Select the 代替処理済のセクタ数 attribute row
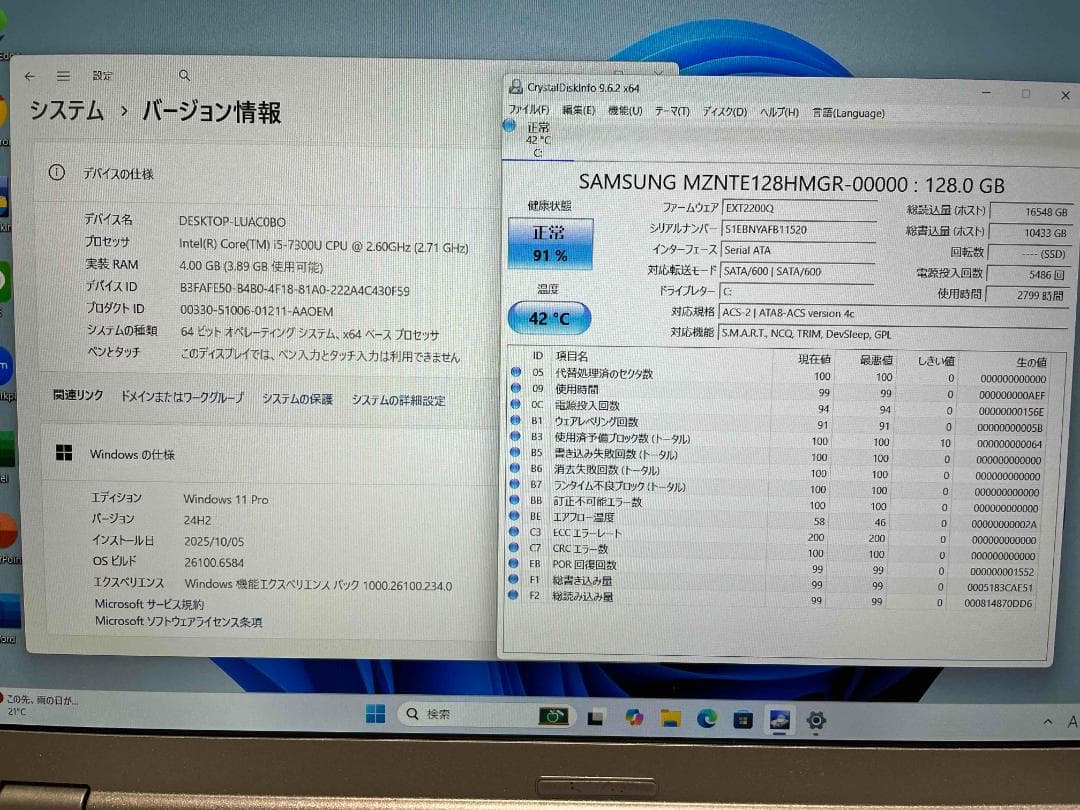 point(780,375)
